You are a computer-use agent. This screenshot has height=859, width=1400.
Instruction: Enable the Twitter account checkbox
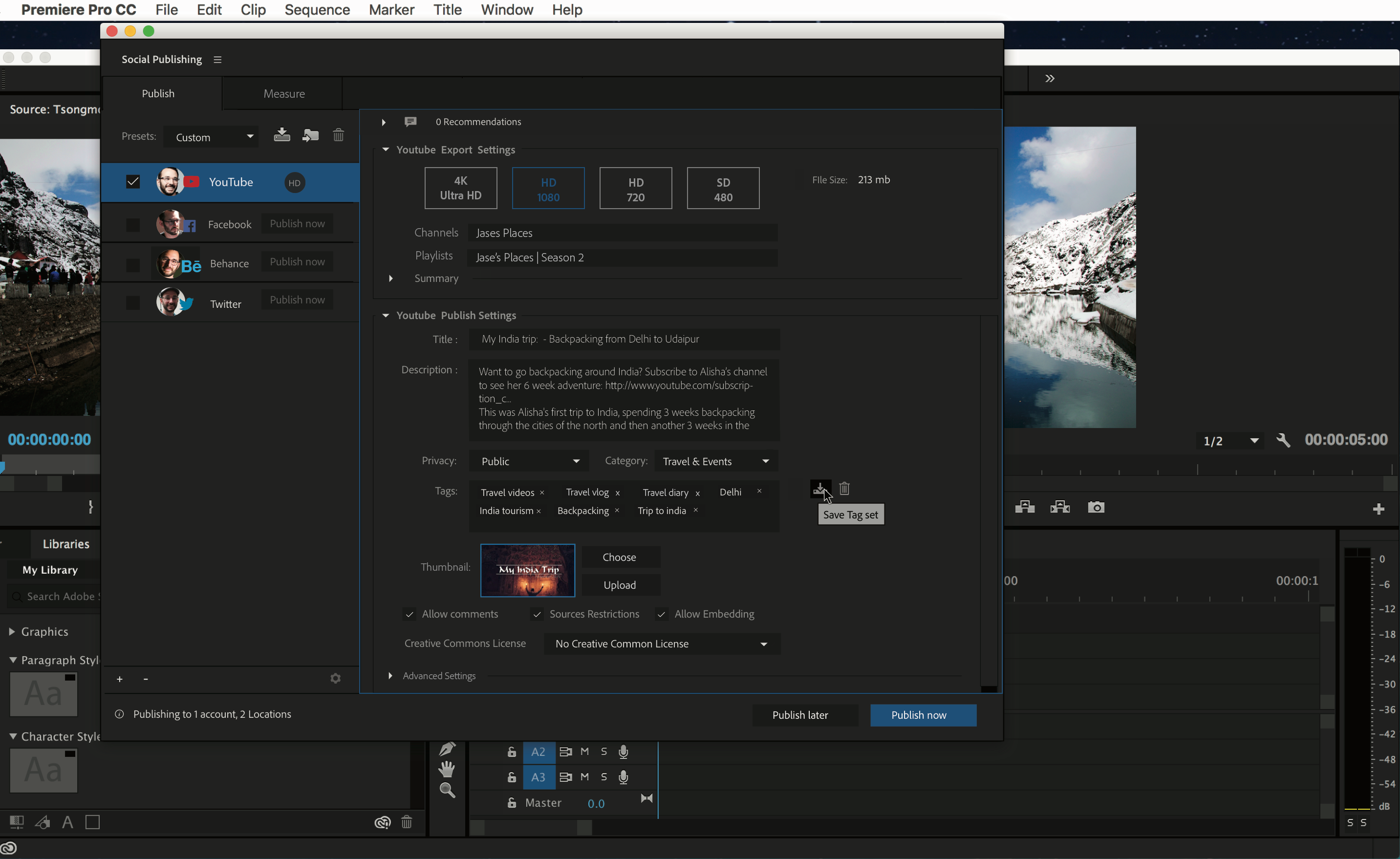(133, 303)
